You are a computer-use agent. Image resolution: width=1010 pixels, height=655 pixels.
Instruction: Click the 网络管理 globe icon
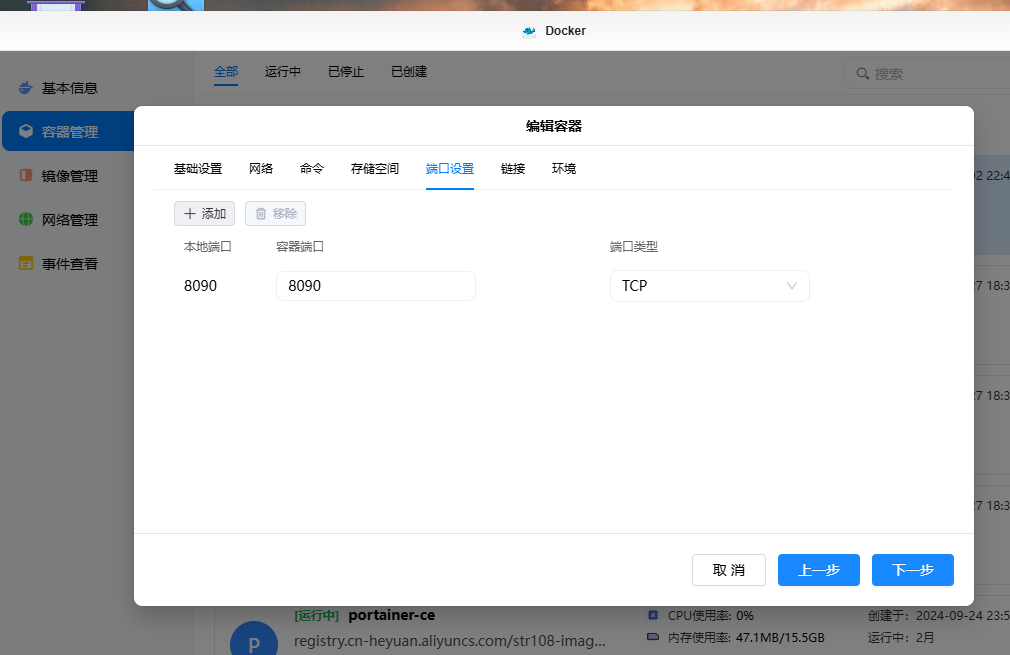tap(26, 220)
